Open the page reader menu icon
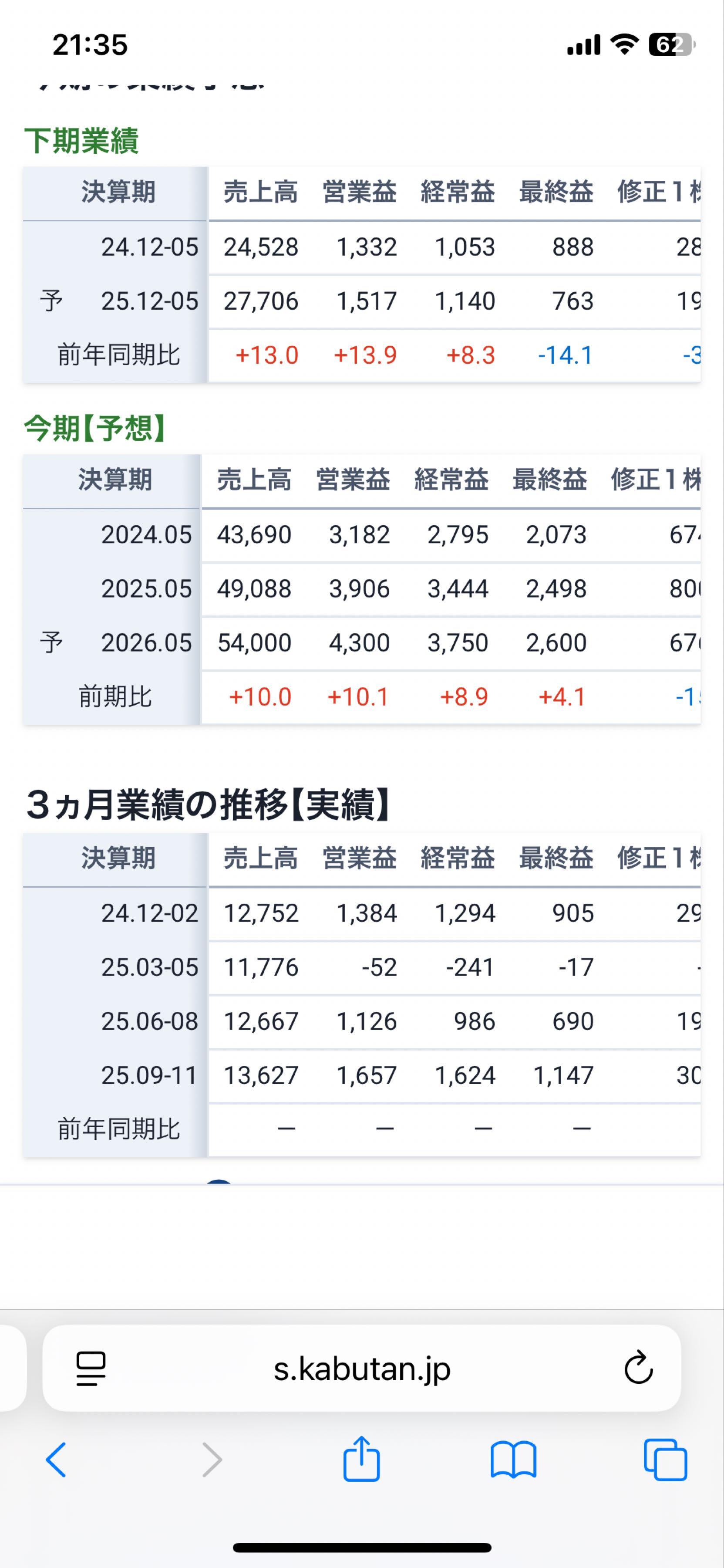 (x=91, y=1369)
